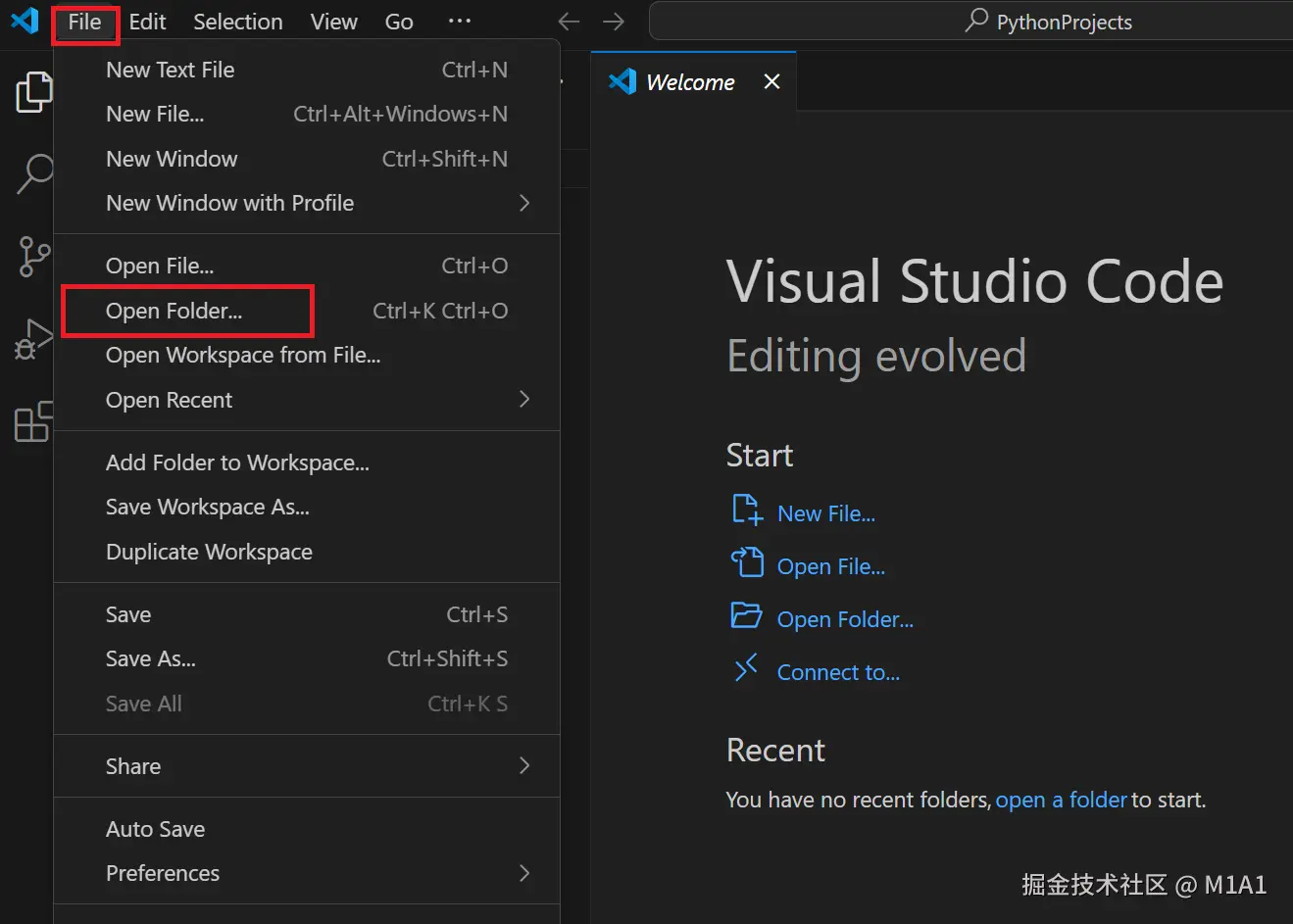
Task: Open the Extensions view icon
Action: 33,421
